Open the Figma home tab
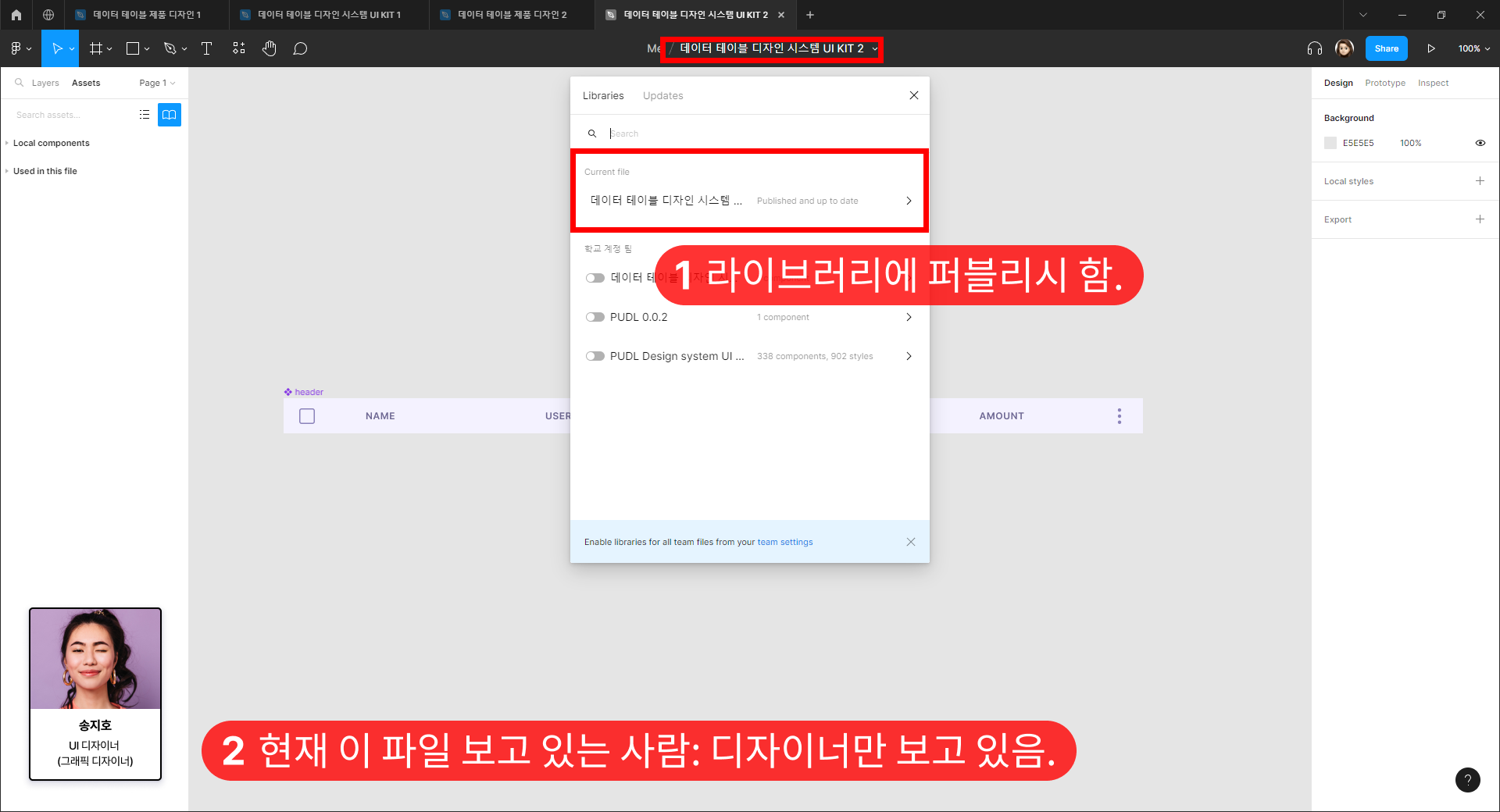Viewport: 1500px width, 812px height. click(16, 15)
